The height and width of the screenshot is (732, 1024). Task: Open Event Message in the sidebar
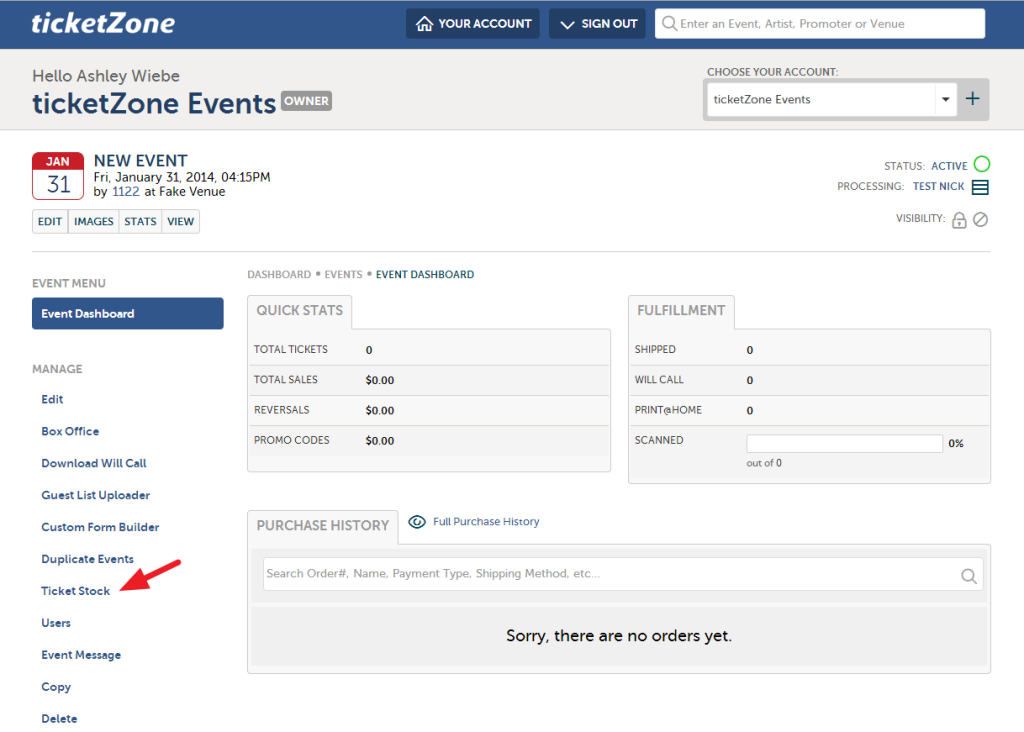[81, 655]
